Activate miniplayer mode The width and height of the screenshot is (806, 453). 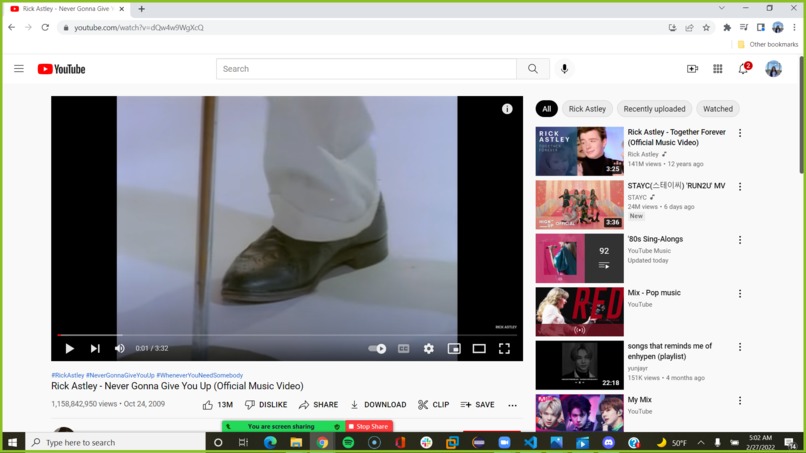(x=454, y=349)
